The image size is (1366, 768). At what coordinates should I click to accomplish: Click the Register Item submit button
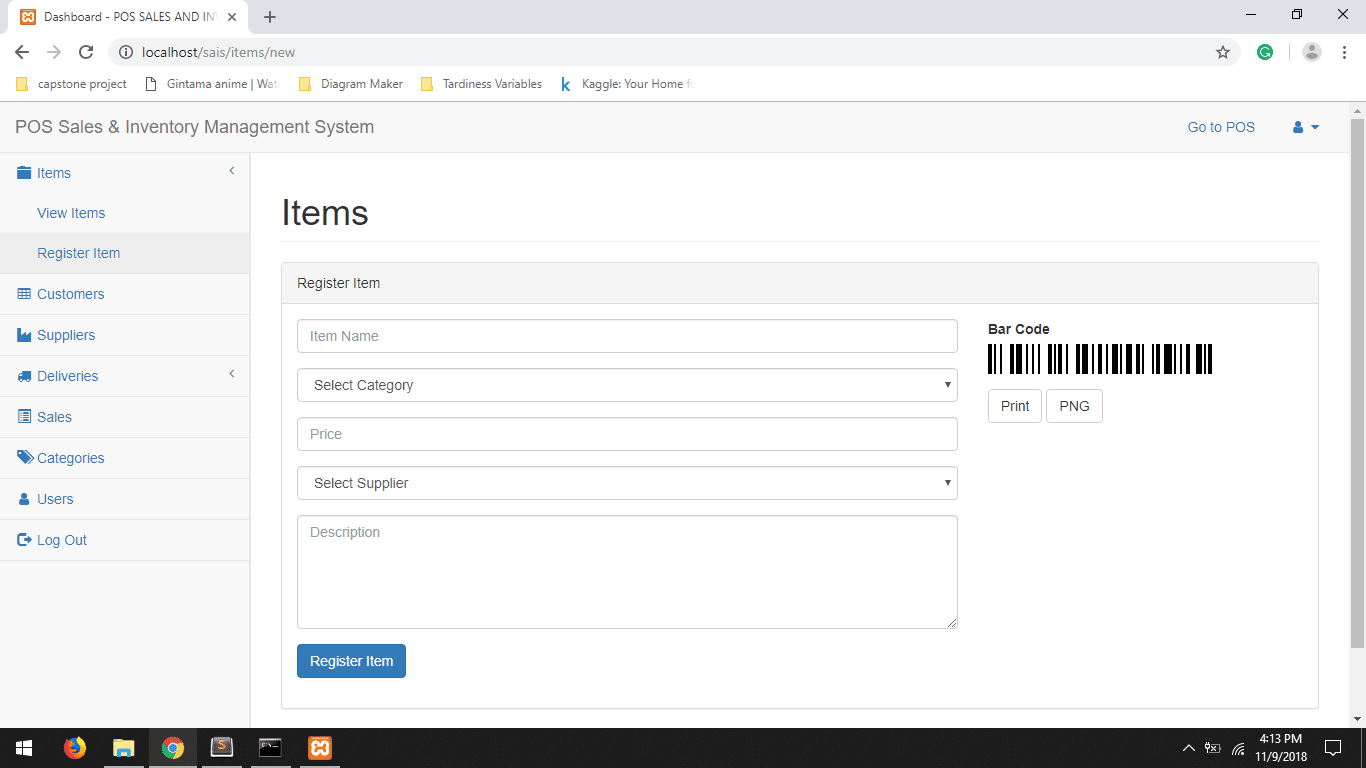(x=351, y=661)
